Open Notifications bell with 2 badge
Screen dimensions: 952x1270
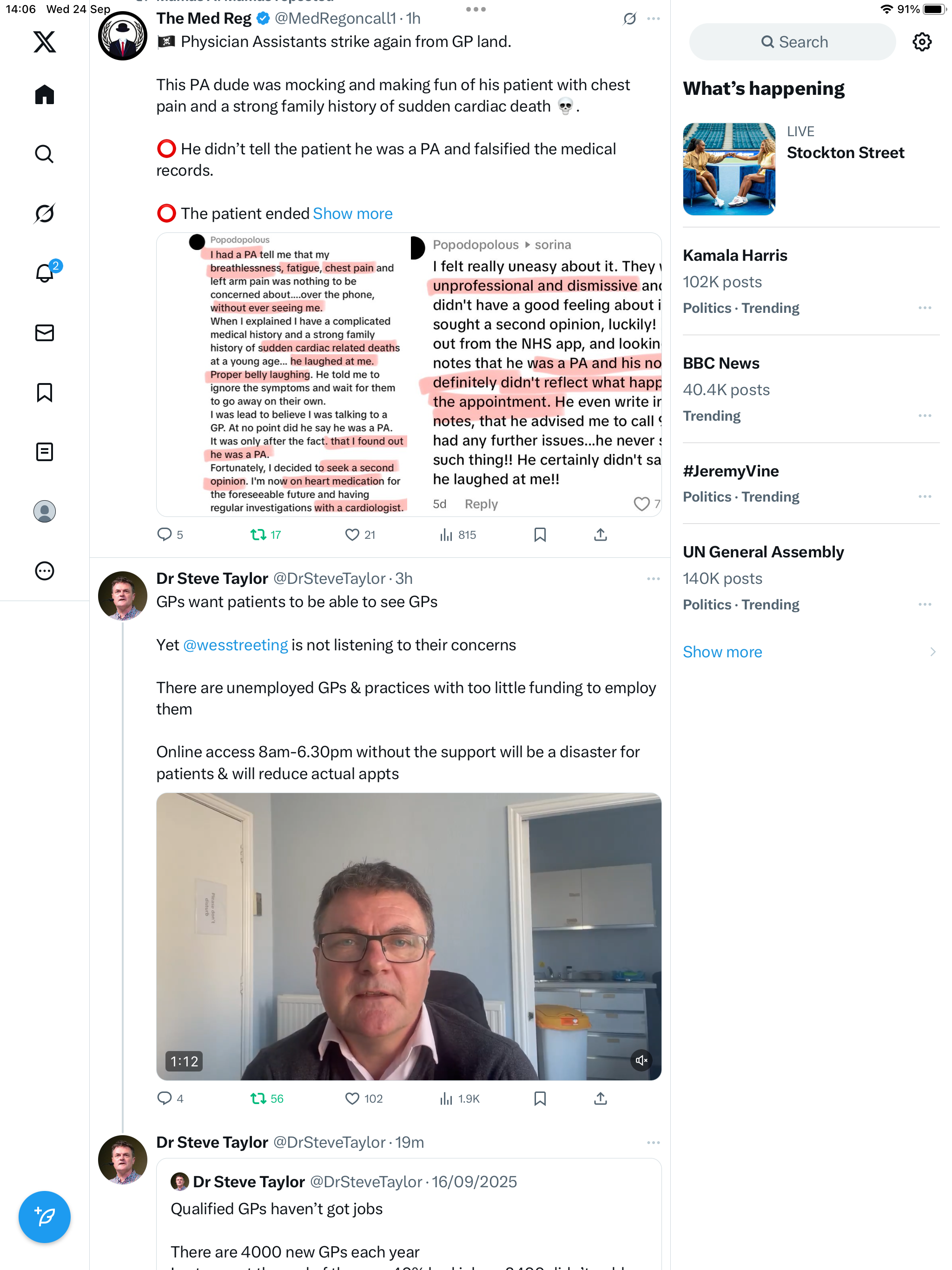(x=44, y=273)
